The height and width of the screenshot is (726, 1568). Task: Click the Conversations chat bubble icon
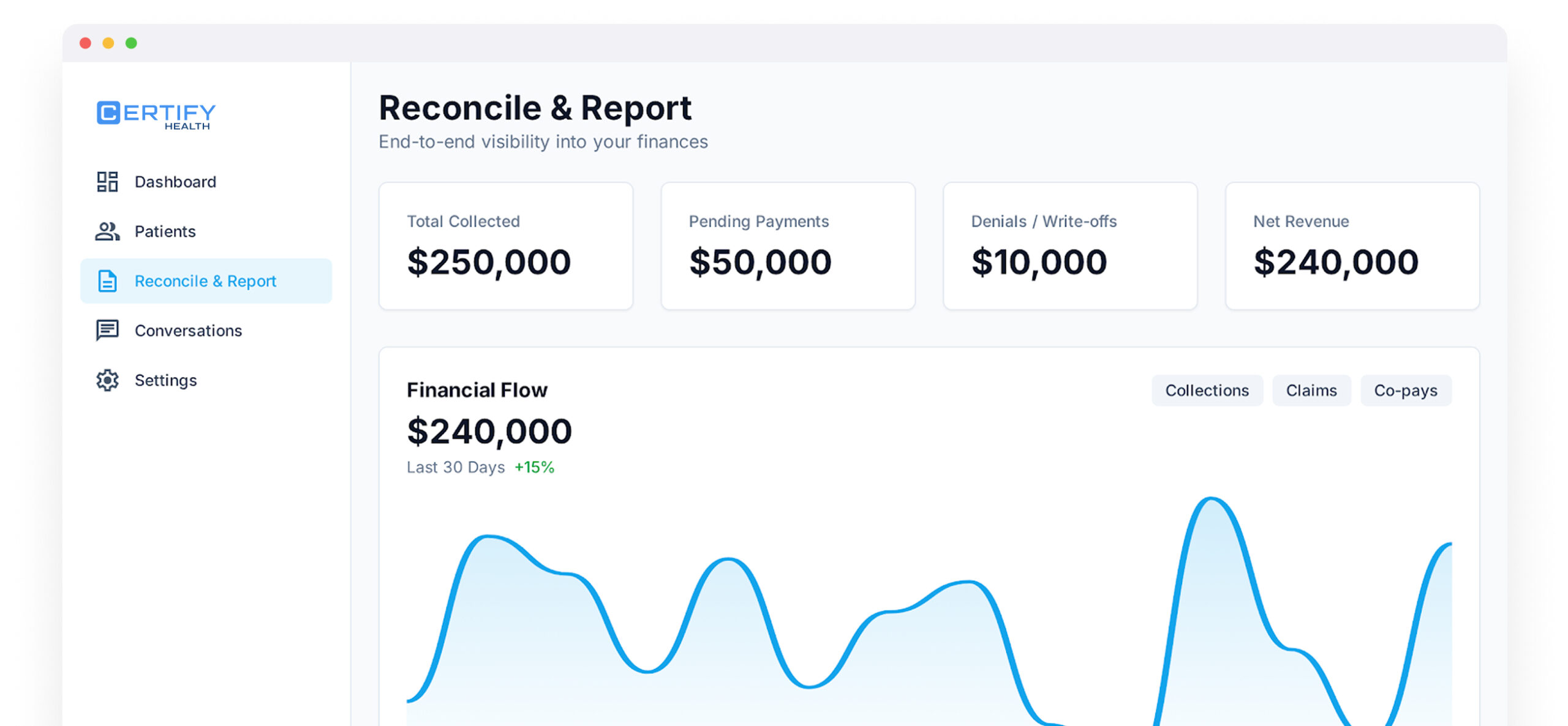107,331
